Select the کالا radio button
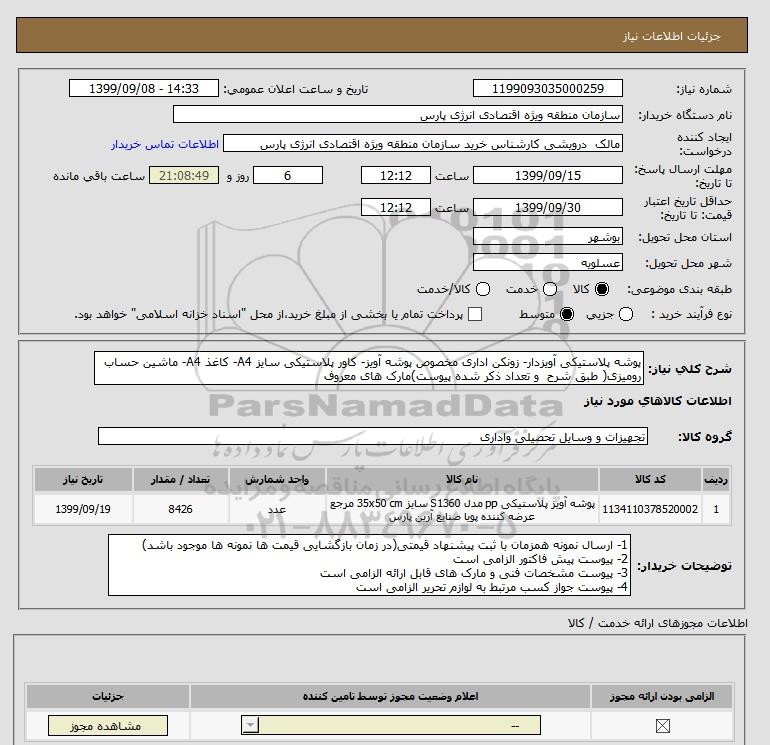This screenshot has height=745, width=770. pyautogui.click(x=602, y=289)
